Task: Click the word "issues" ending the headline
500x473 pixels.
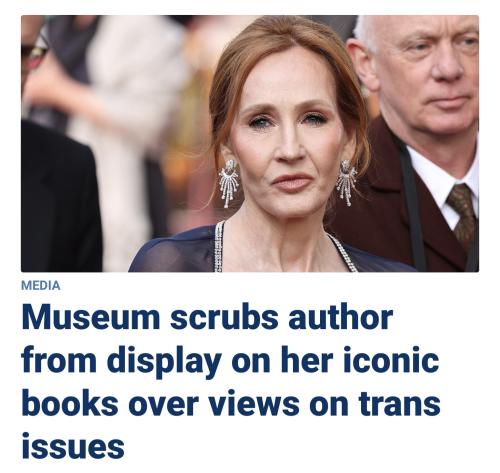Action: (73, 446)
